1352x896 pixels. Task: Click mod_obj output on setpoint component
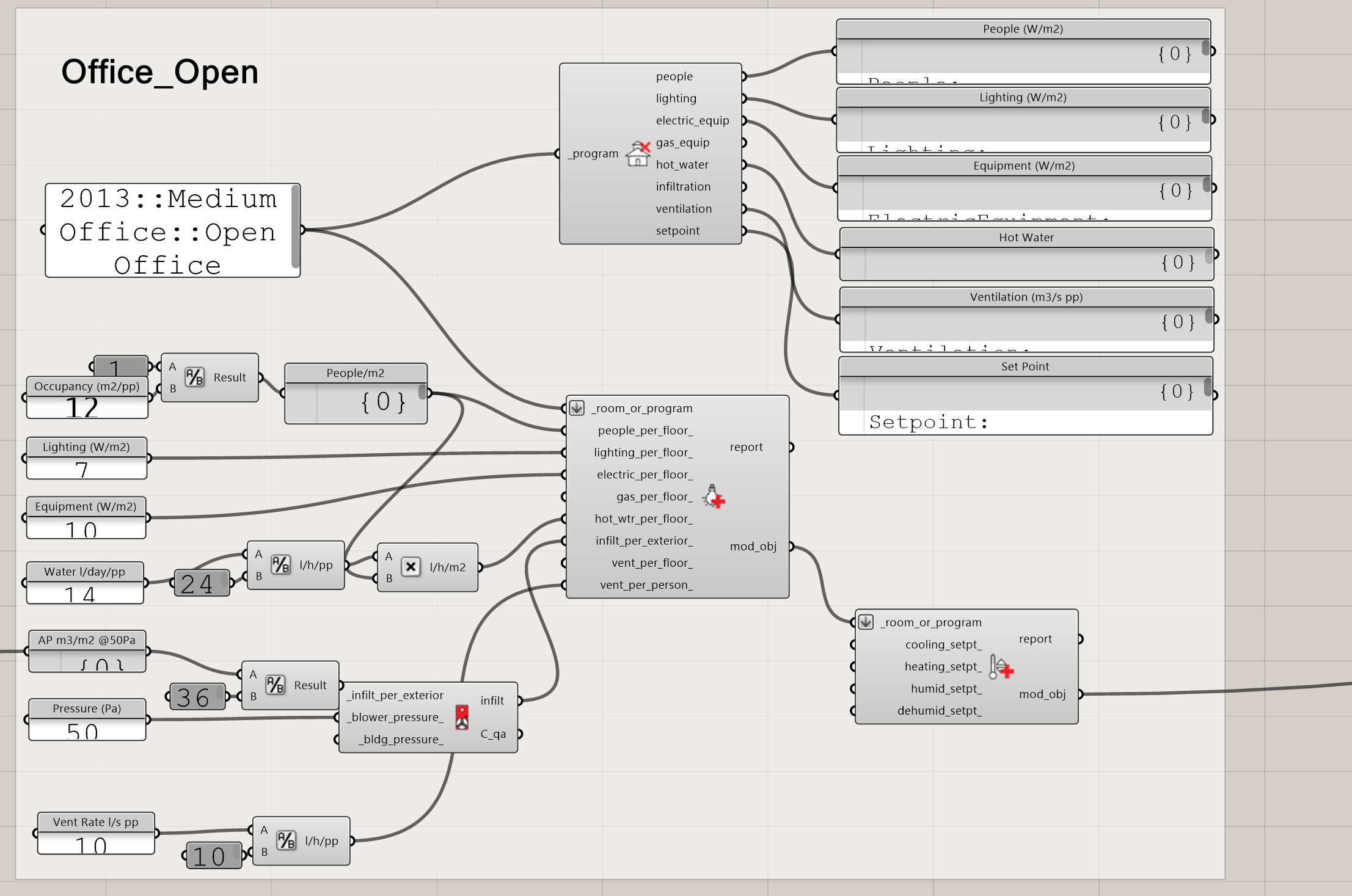1042,694
